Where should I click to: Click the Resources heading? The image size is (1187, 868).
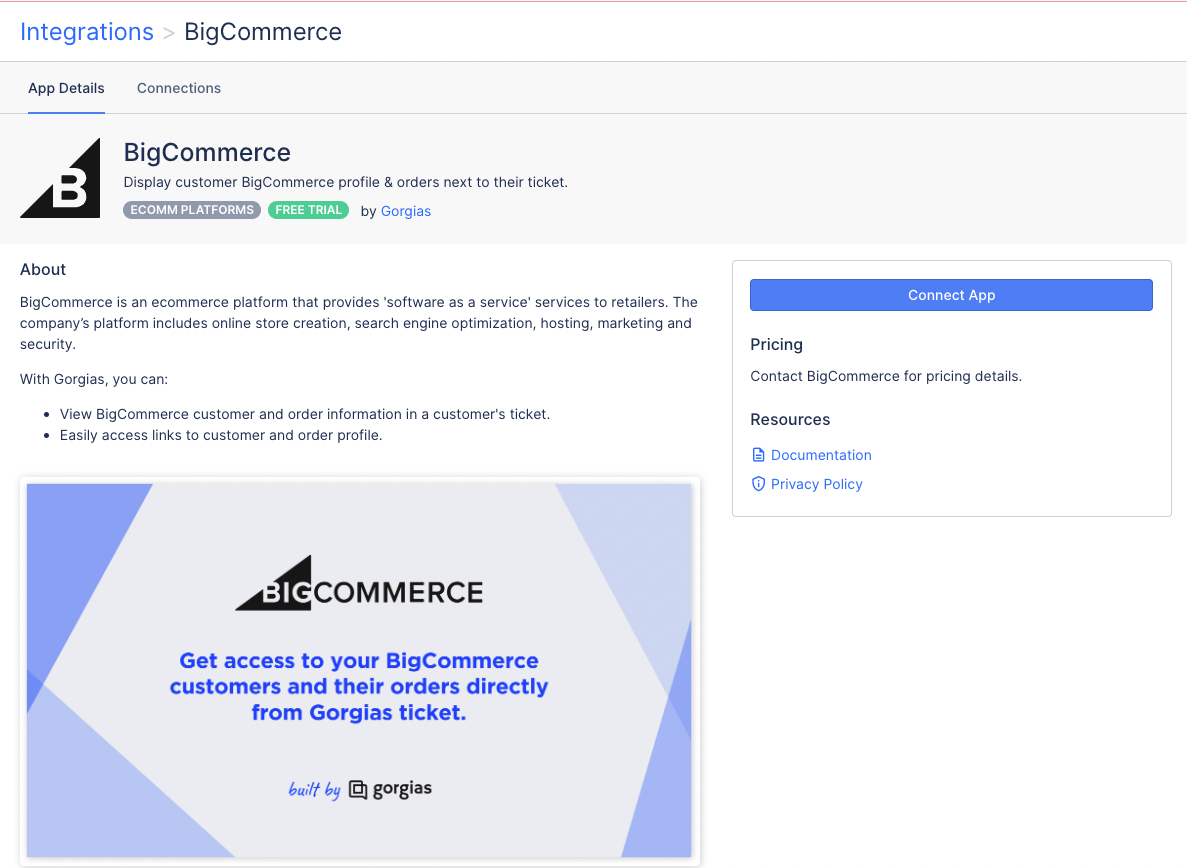click(790, 419)
